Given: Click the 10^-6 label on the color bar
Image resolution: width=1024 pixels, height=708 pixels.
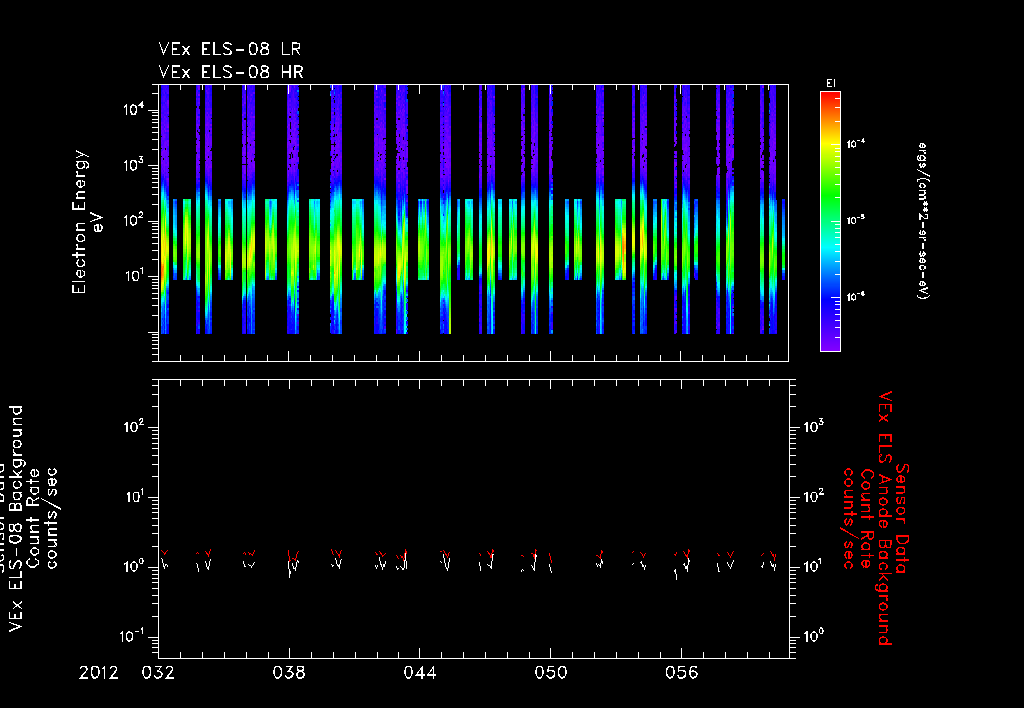Looking at the screenshot, I should coord(856,297).
